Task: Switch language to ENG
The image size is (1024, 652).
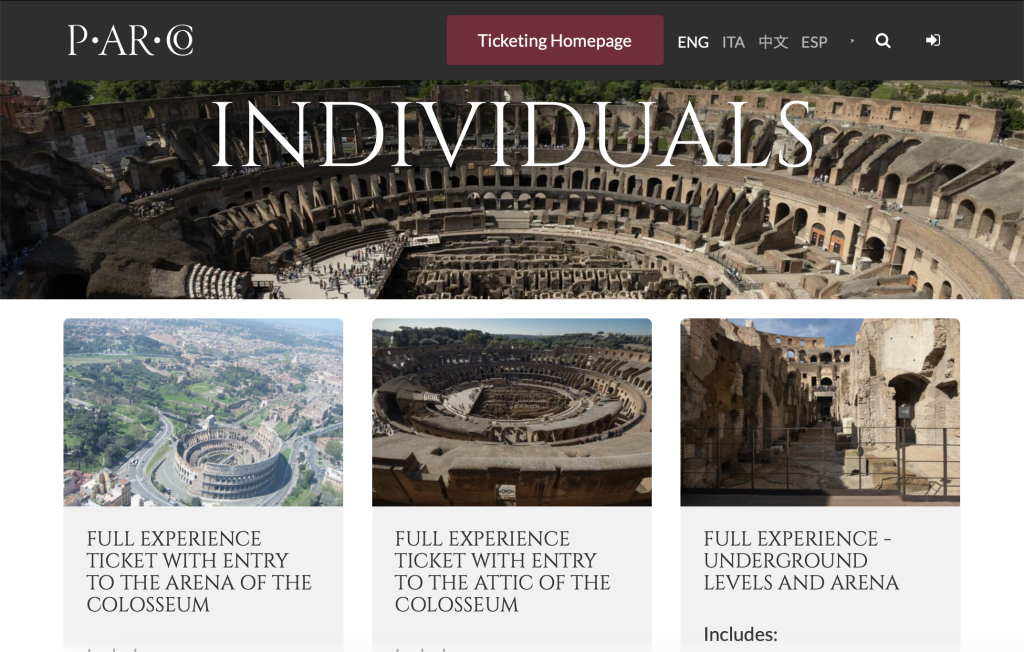Action: (693, 42)
